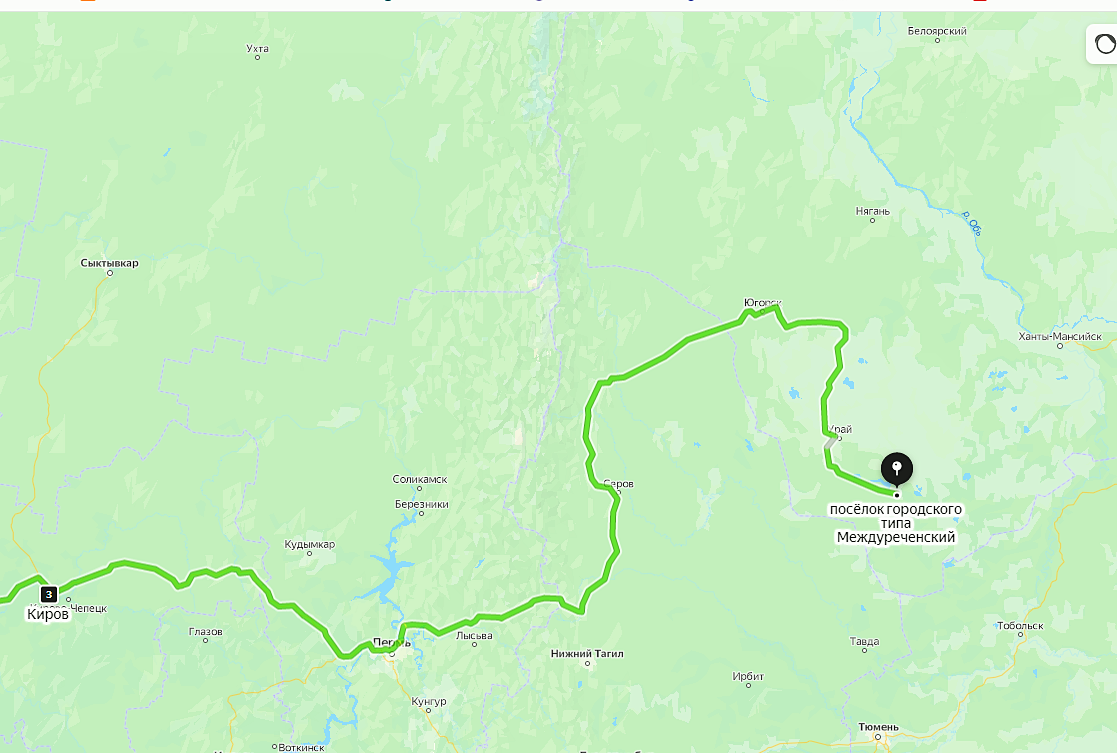The height and width of the screenshot is (753, 1117).
Task: Select the Кудымкар town label
Action: pos(309,544)
